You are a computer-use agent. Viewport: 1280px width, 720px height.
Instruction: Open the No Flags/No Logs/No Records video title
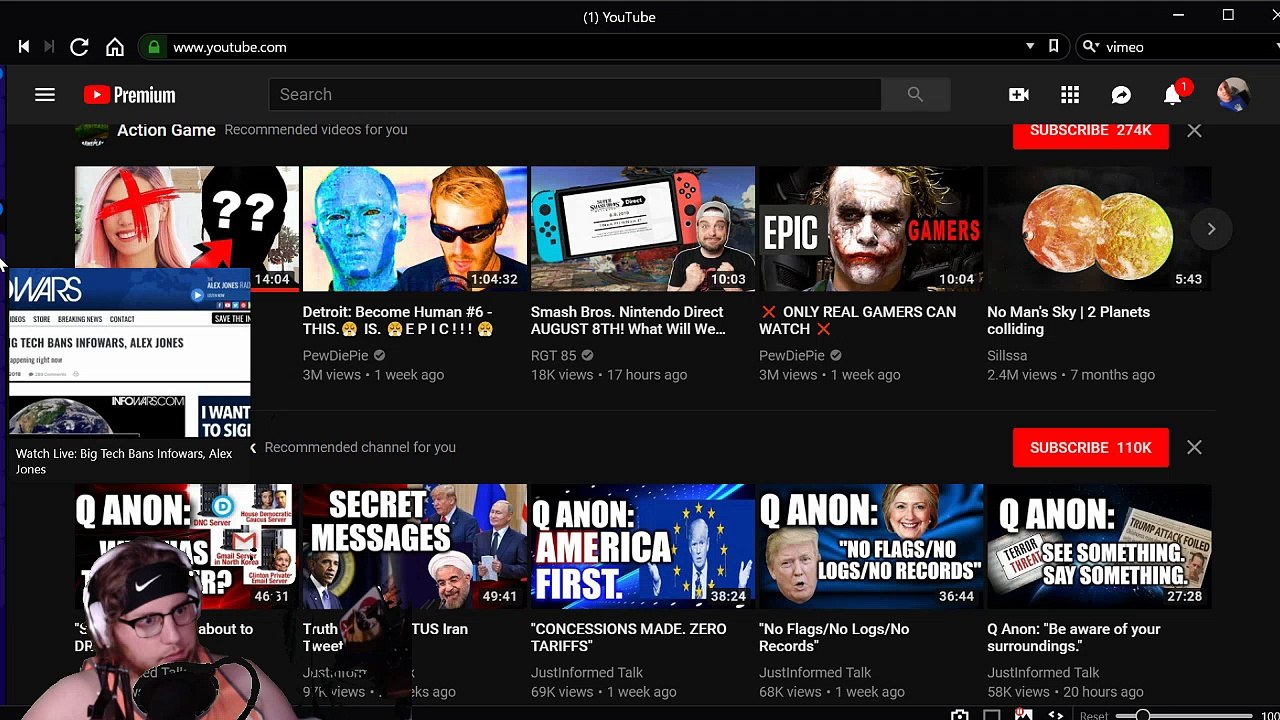(834, 637)
